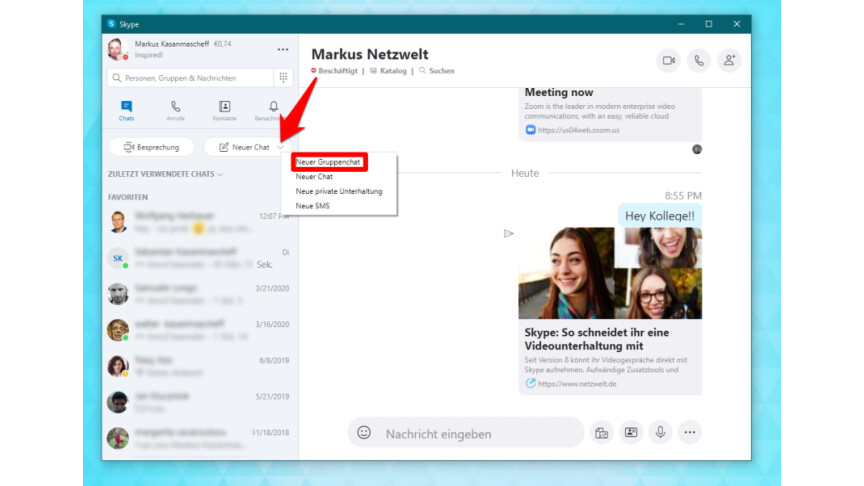Click the Meeting now card title
864x486 pixels.
pyautogui.click(x=559, y=92)
